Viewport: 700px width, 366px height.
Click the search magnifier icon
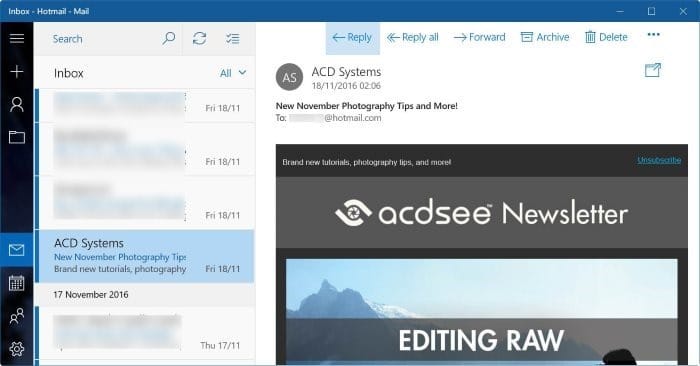(x=168, y=38)
